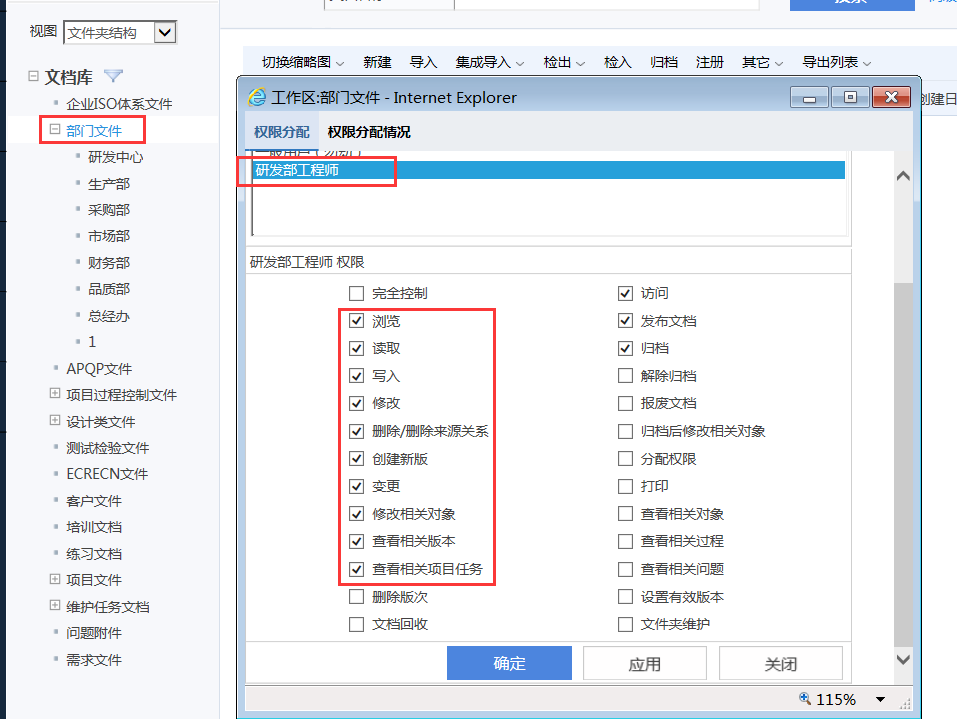Enable the 报废文档 checkbox

[x=625, y=403]
